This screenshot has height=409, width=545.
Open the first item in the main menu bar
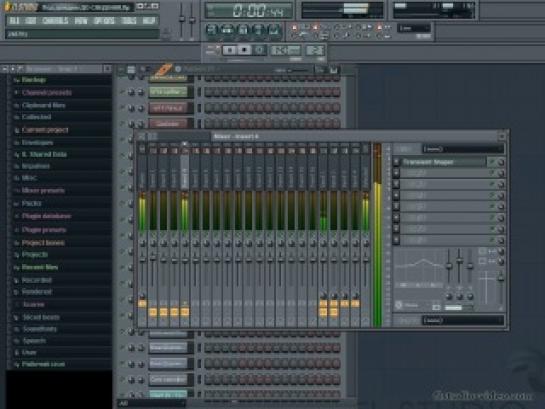(x=14, y=21)
